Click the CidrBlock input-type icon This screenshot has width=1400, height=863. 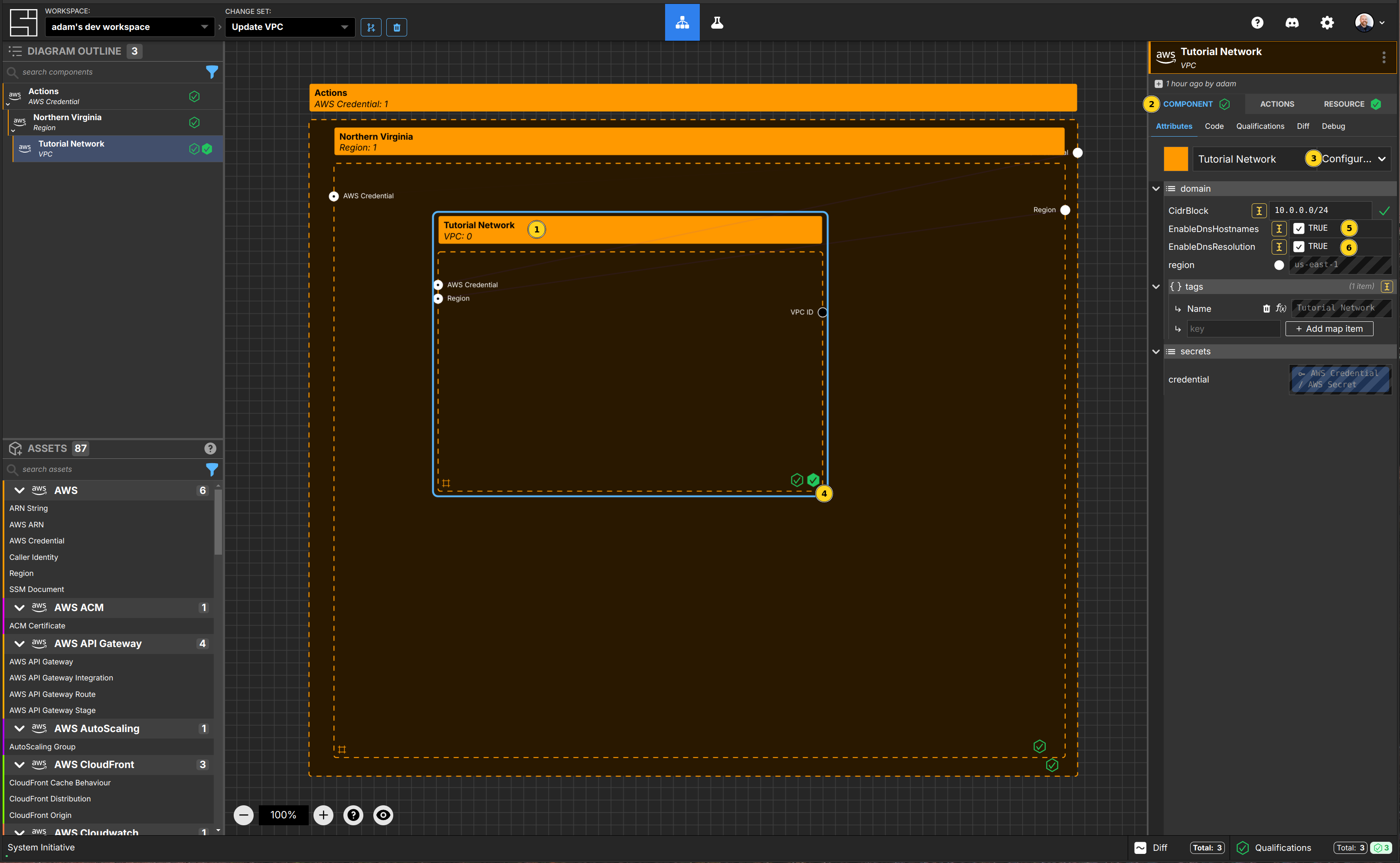(x=1259, y=211)
